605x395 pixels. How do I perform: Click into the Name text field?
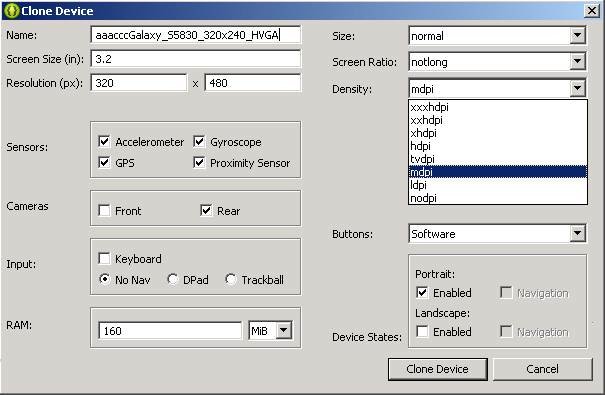coord(196,35)
